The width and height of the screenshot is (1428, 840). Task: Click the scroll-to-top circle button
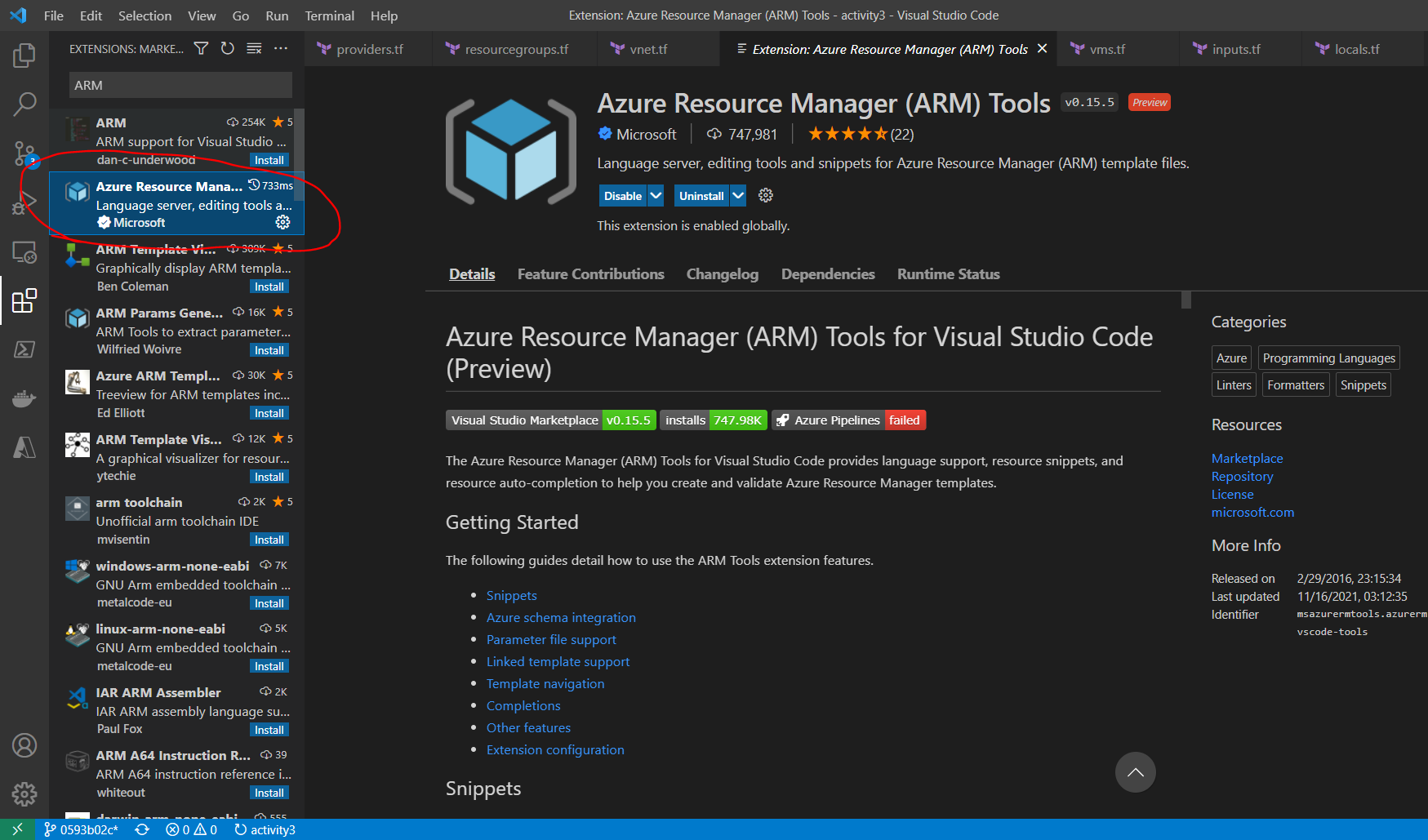pos(1135,771)
